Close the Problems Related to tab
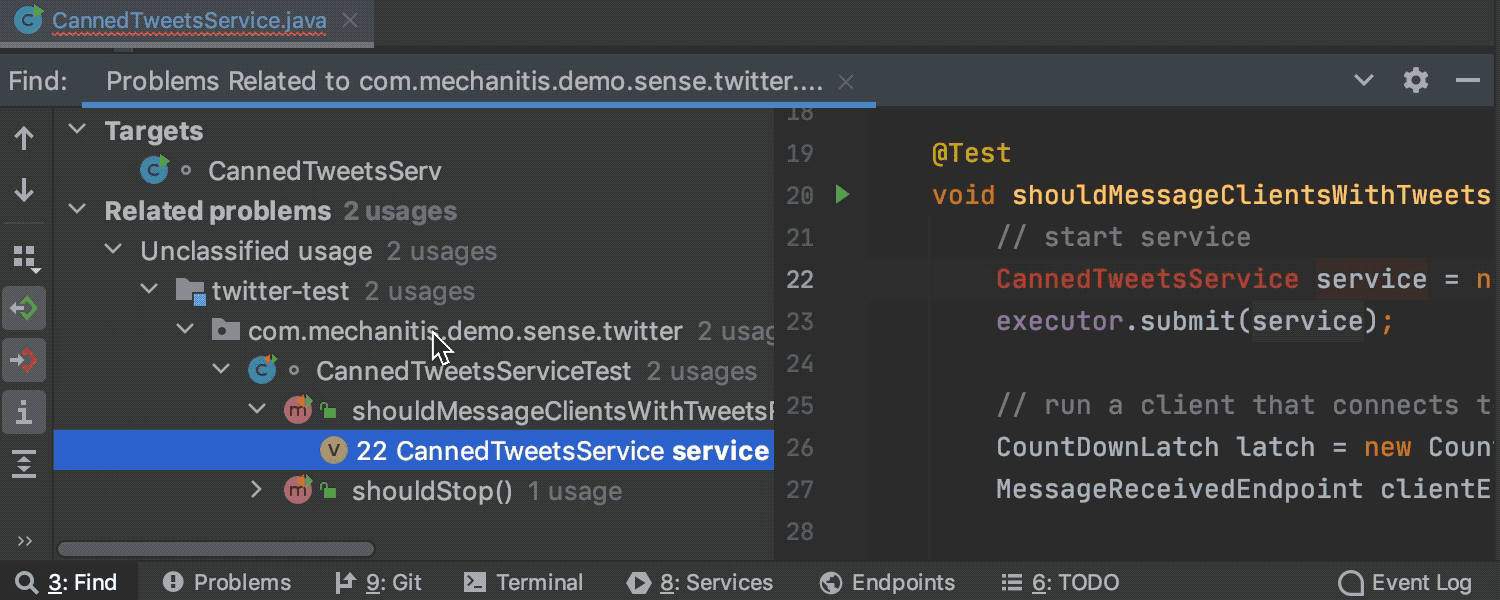This screenshot has width=1500, height=600. point(846,82)
